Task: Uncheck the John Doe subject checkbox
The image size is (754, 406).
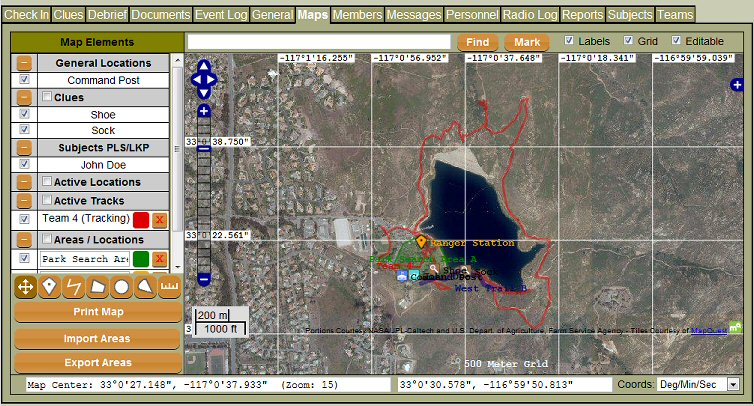Action: pos(25,164)
